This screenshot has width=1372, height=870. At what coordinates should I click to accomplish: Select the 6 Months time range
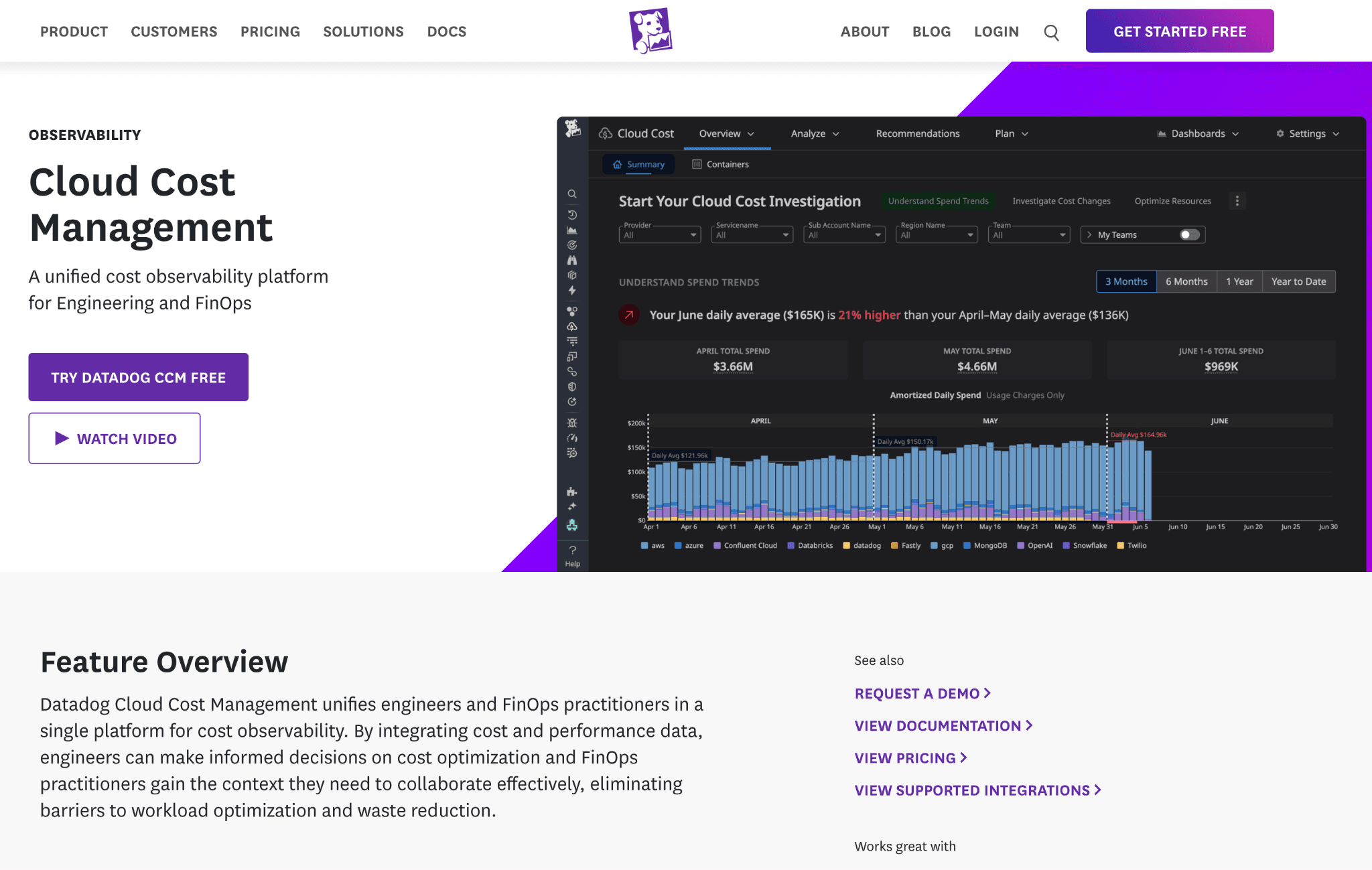point(1186,282)
